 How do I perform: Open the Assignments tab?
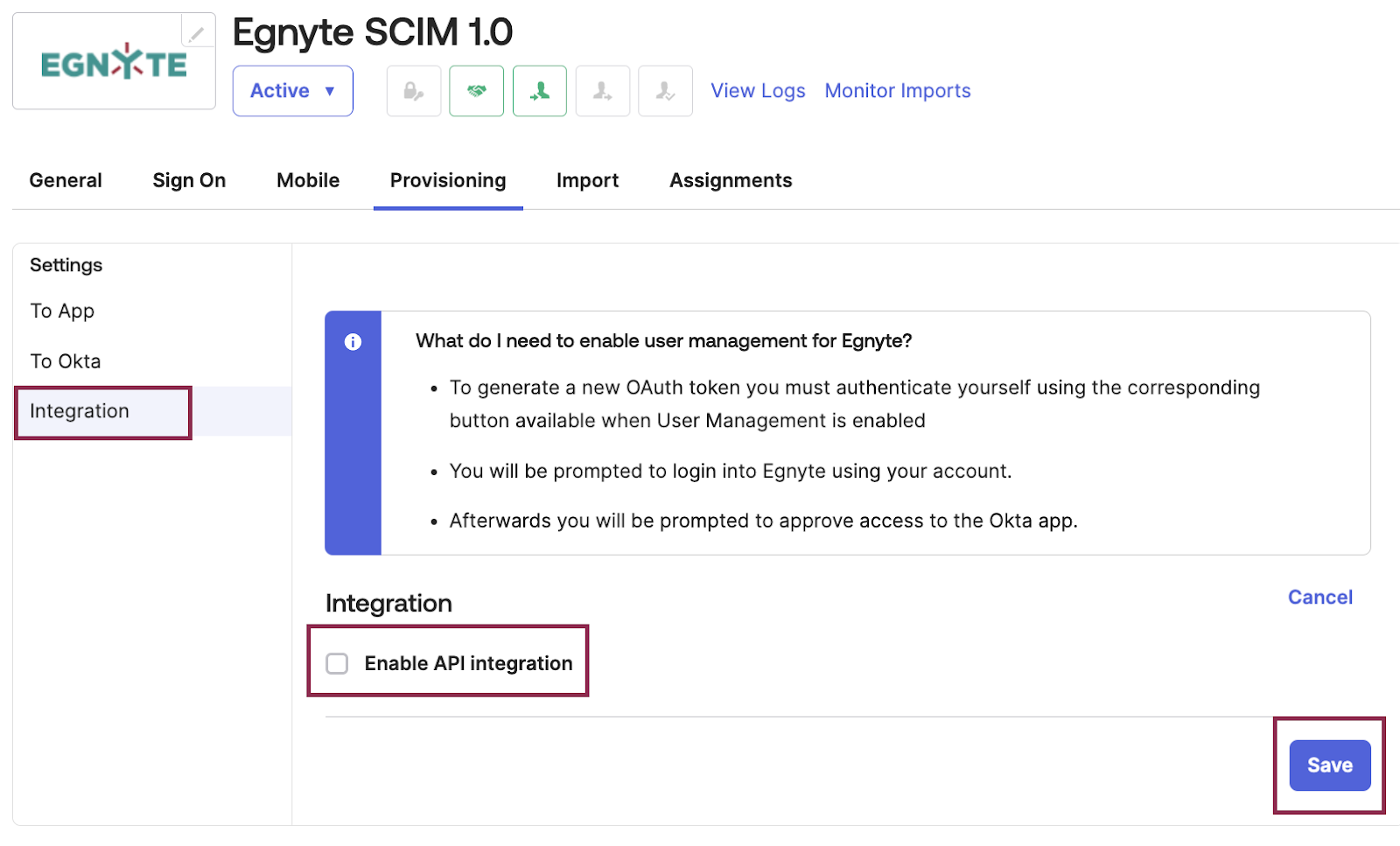coord(731,180)
